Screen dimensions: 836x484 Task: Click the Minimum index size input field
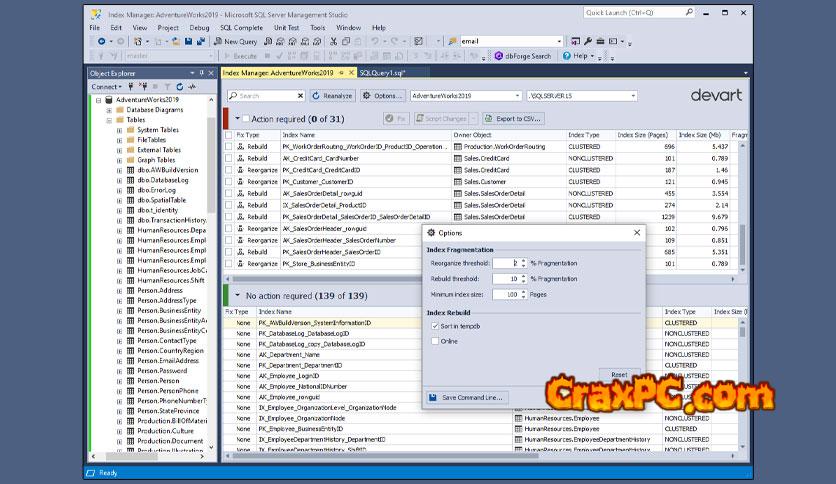tap(505, 295)
